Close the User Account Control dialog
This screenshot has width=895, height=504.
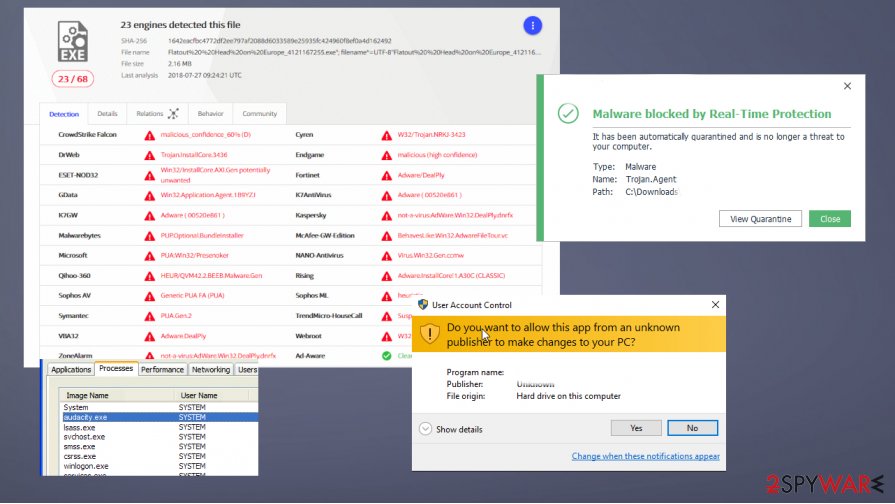(715, 305)
